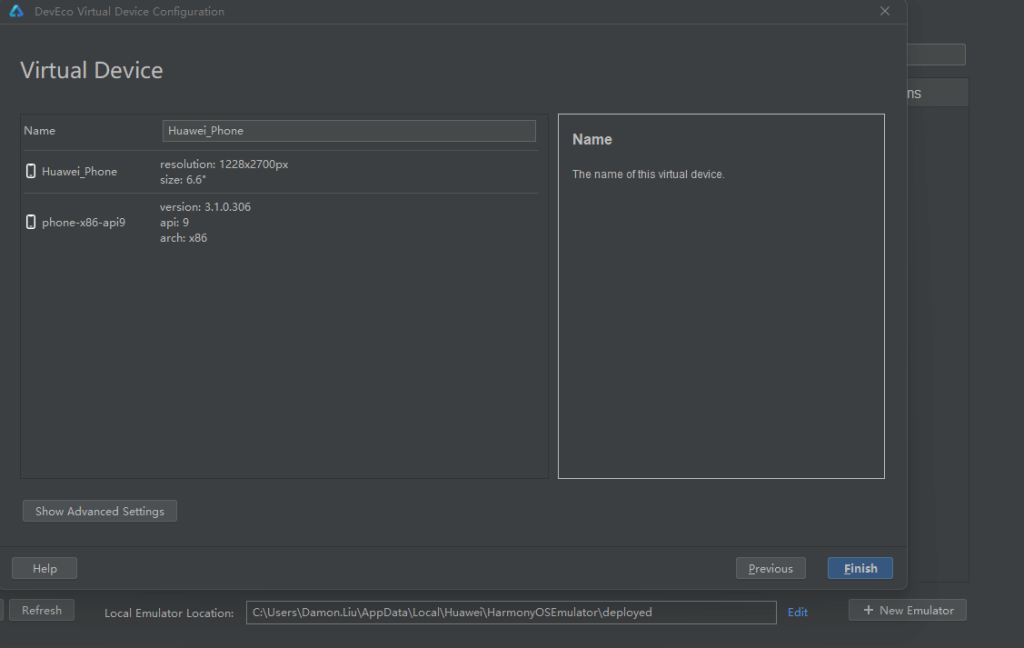
Task: Click the search field in background Device Manager
Action: [x=936, y=54]
